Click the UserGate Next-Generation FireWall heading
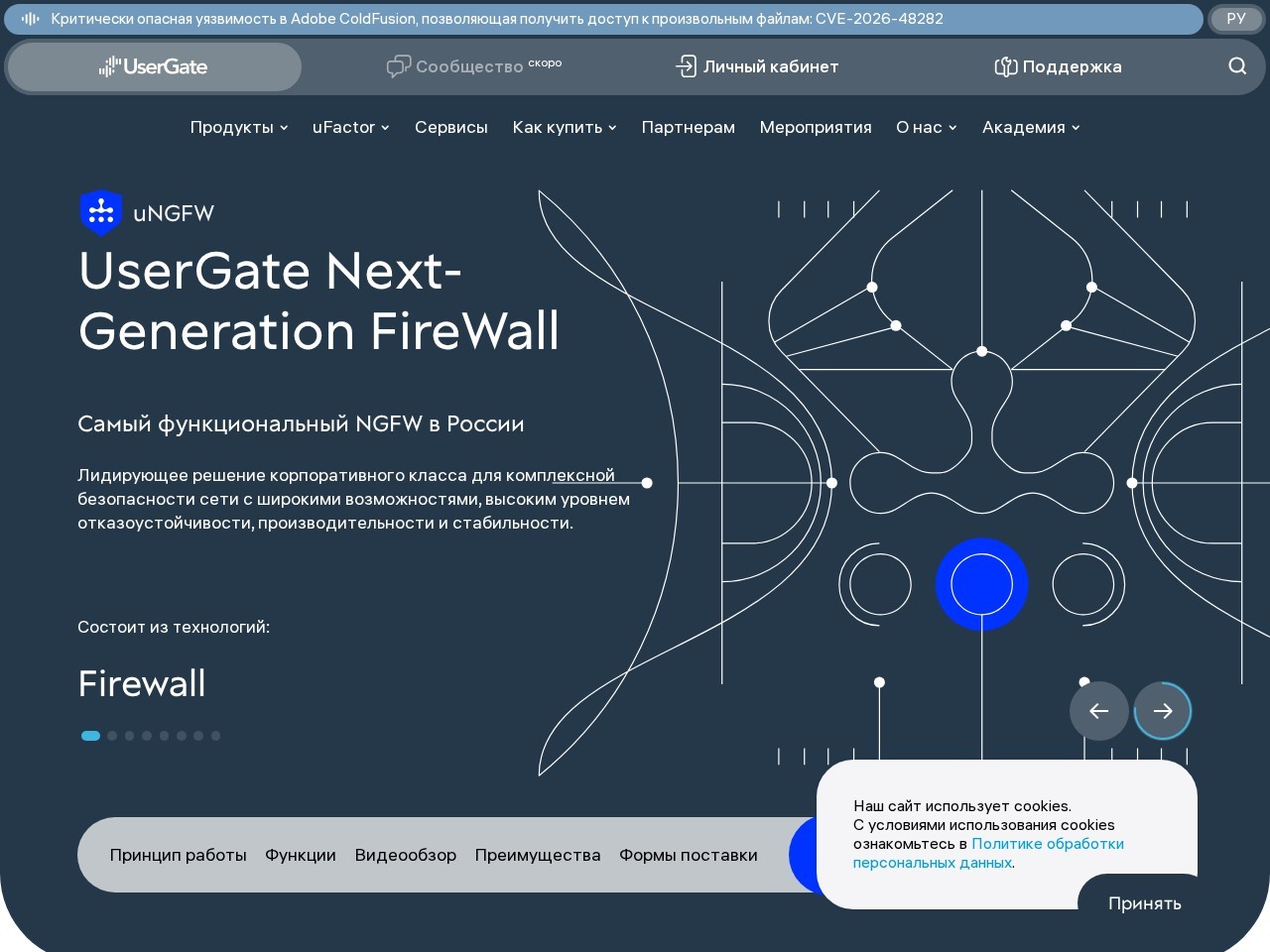Image resolution: width=1270 pixels, height=952 pixels. tap(318, 300)
